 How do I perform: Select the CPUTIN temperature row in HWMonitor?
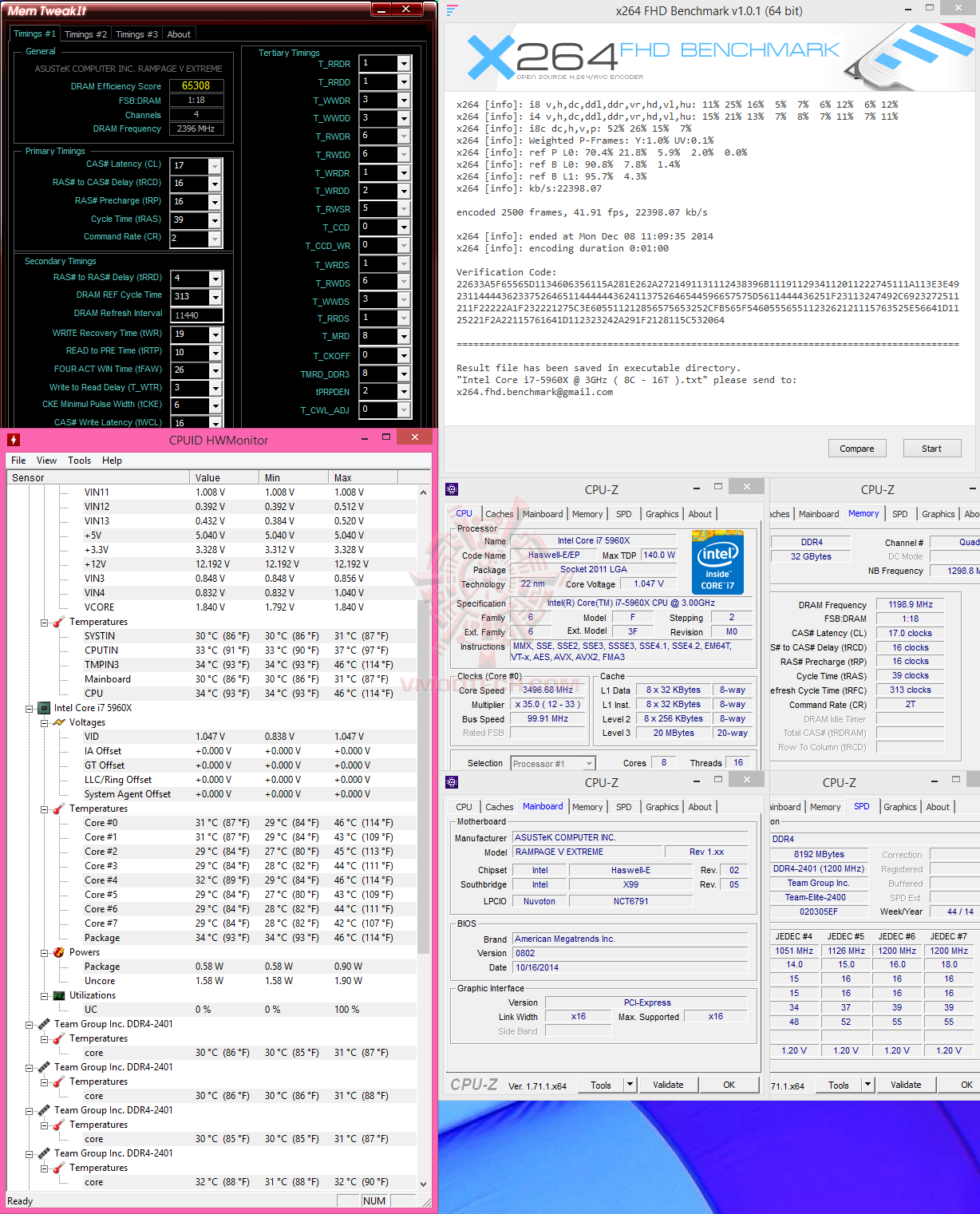pos(211,650)
